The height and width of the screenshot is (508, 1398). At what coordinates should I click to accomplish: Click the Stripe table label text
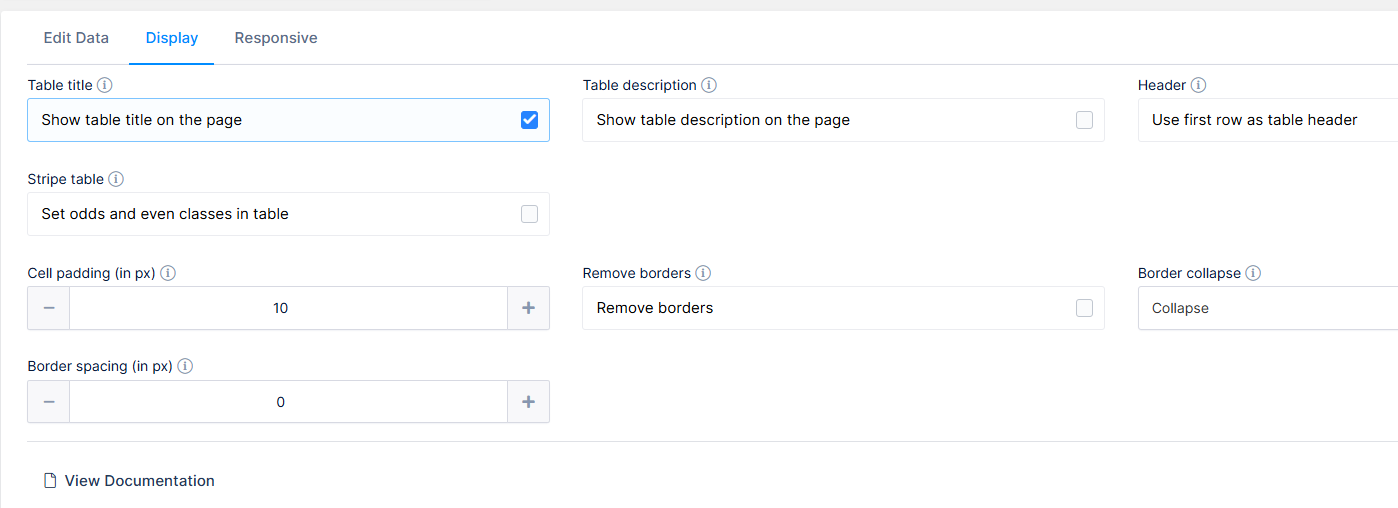[66, 180]
